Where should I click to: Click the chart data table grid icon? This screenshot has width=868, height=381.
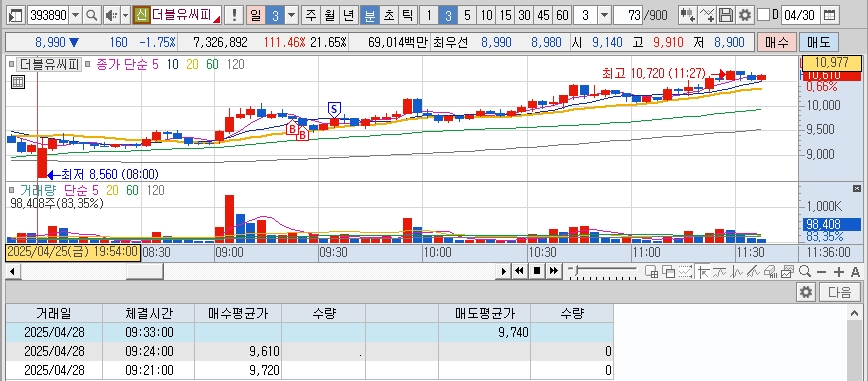coord(18,83)
